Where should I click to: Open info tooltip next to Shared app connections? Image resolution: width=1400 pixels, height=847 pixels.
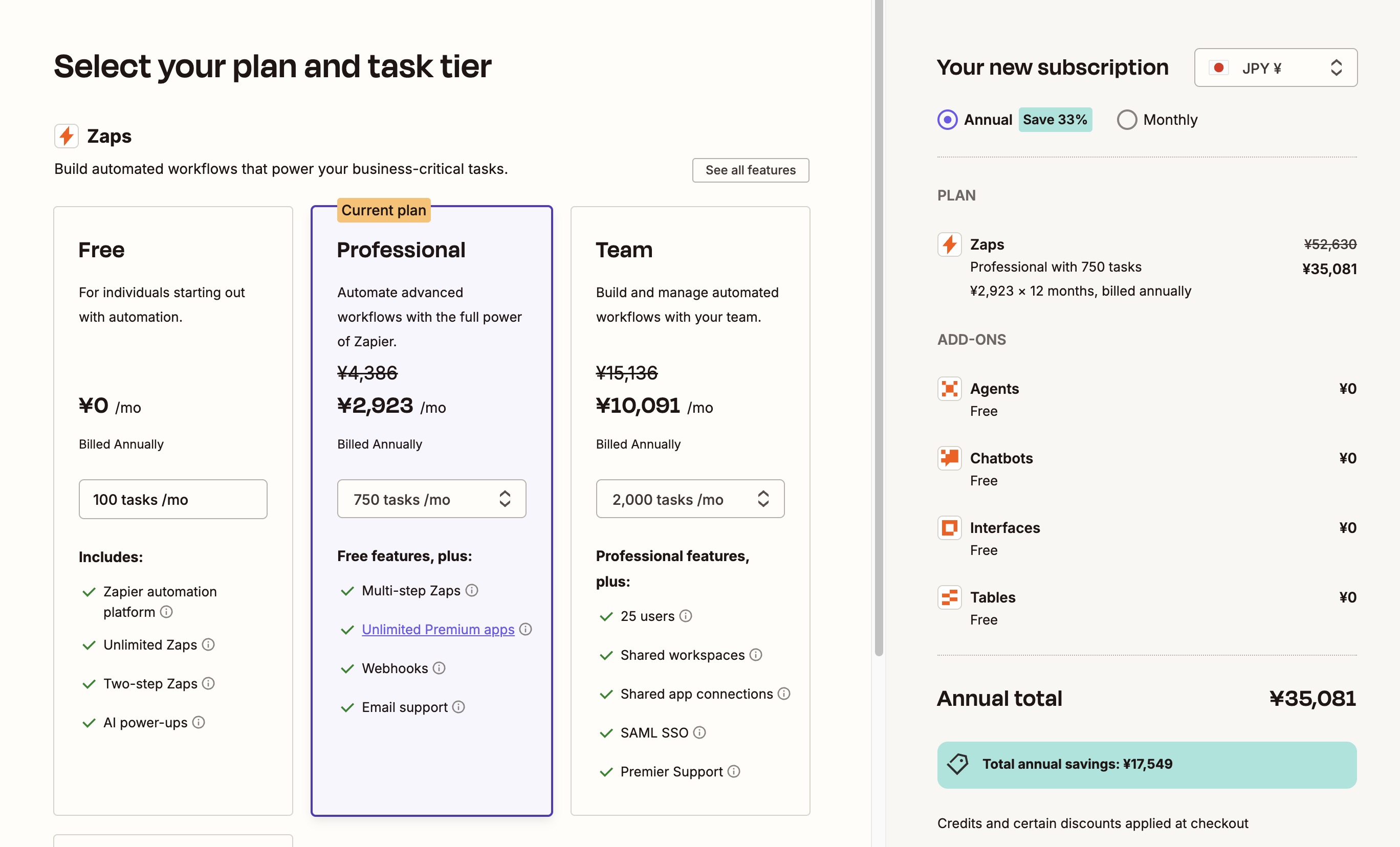click(784, 694)
